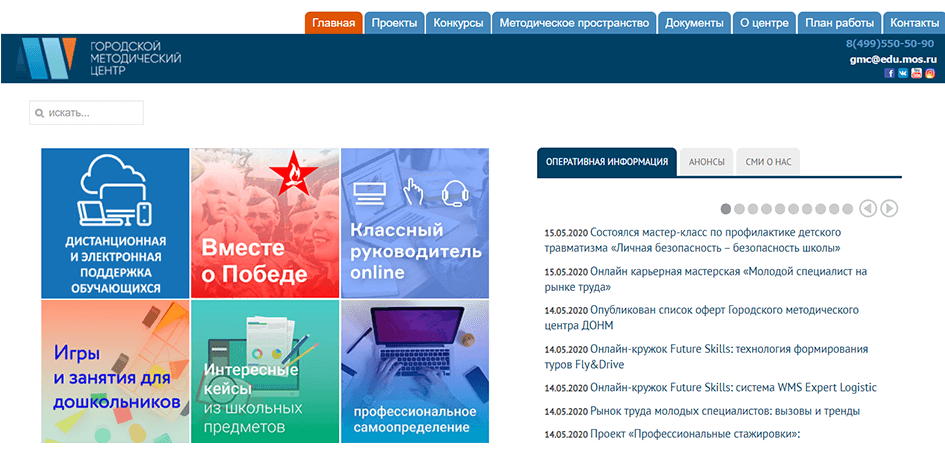This screenshot has height=449, width=945.
Task: Click the search magnifier icon
Action: tap(39, 113)
